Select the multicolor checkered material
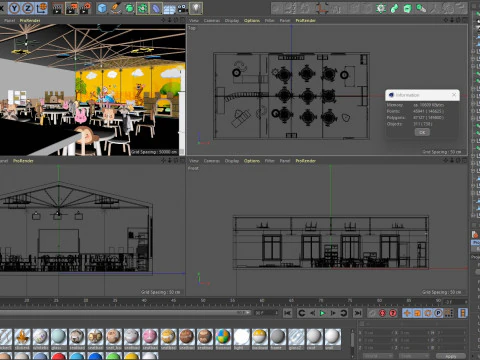 pyautogui.click(x=223, y=337)
